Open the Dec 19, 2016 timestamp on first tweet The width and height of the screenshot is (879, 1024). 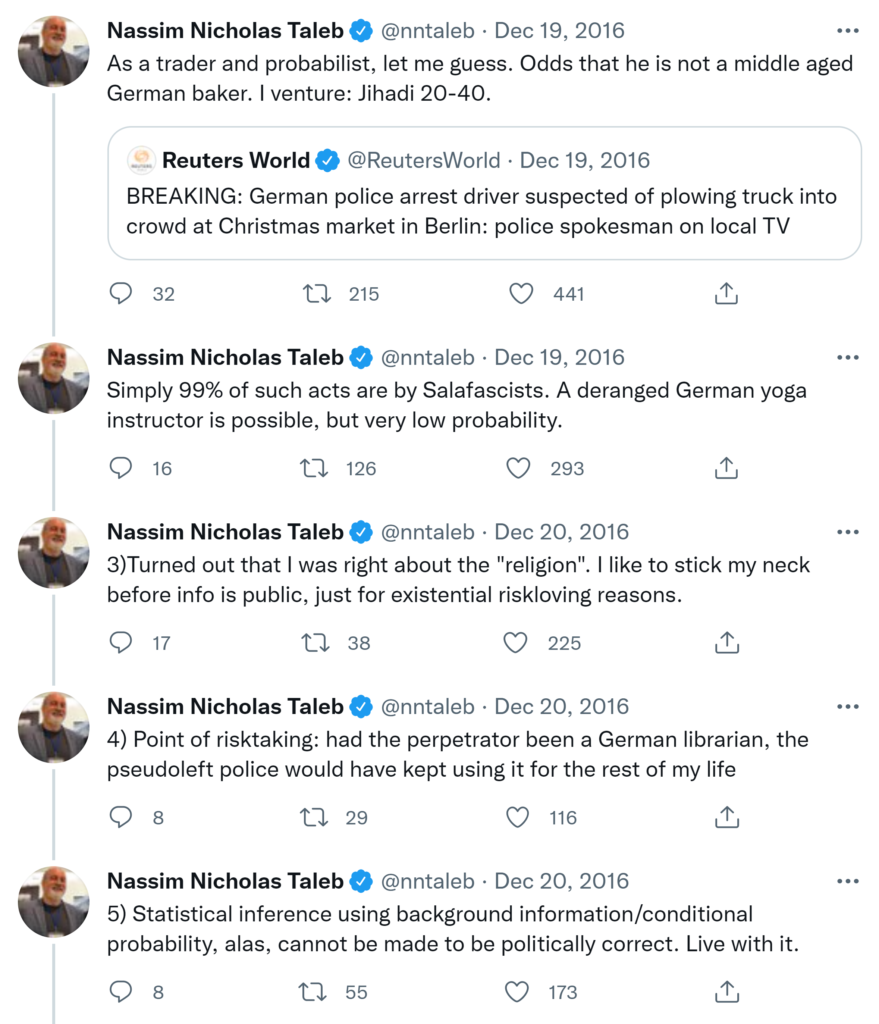click(x=559, y=31)
